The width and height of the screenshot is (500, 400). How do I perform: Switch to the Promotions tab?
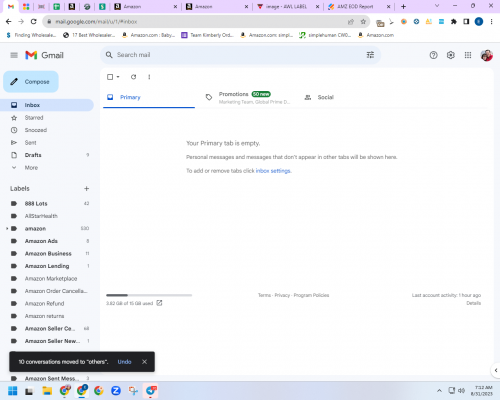click(247, 97)
